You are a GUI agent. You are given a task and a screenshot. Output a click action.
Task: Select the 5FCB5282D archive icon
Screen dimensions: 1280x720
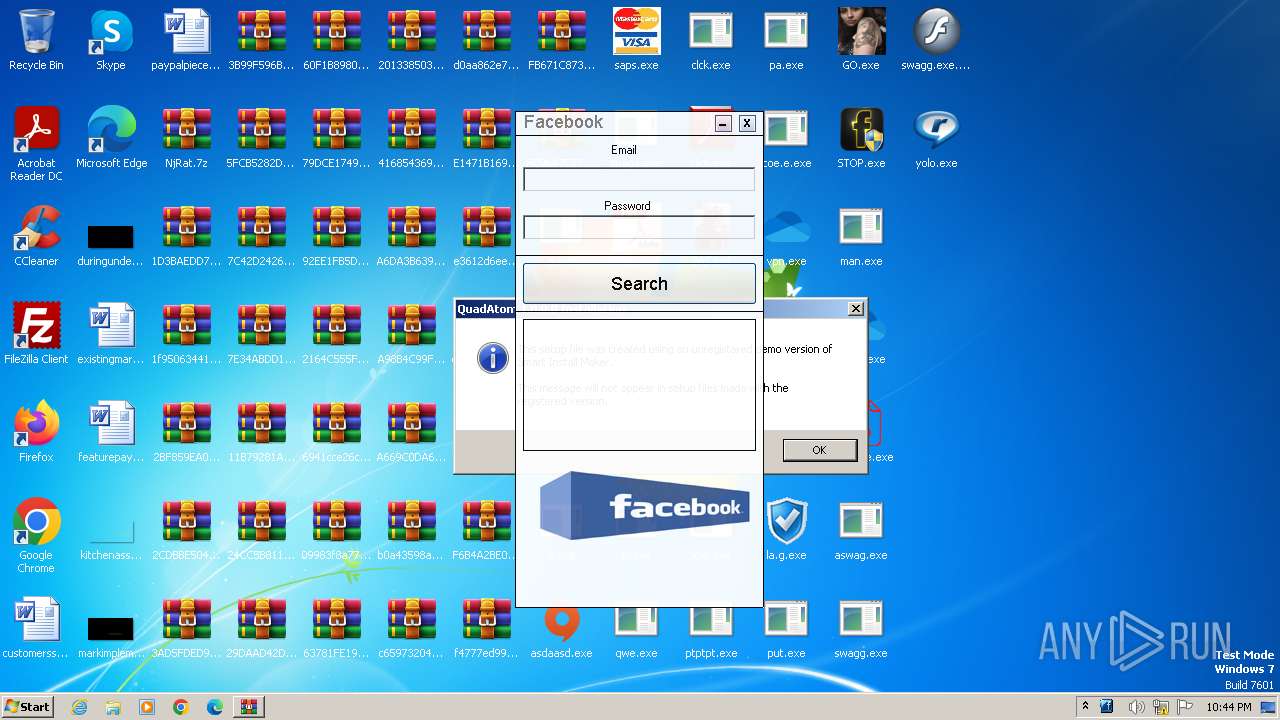click(261, 138)
